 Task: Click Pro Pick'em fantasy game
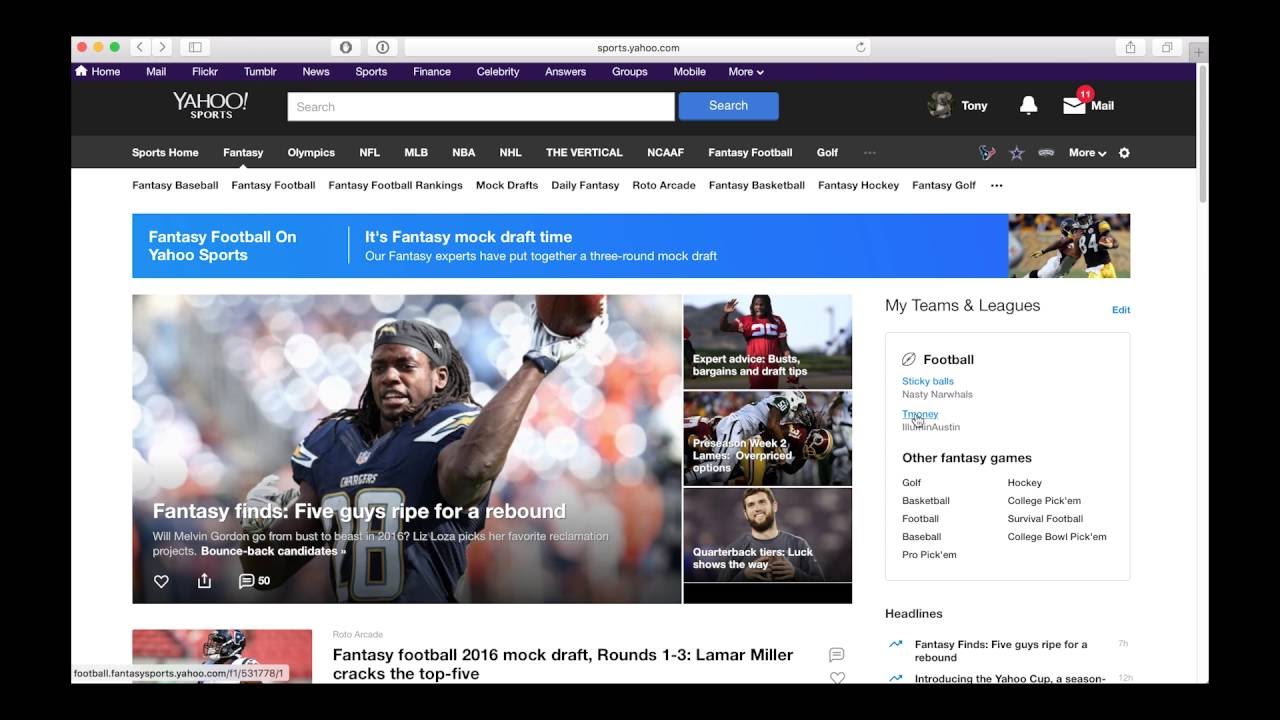coord(929,555)
